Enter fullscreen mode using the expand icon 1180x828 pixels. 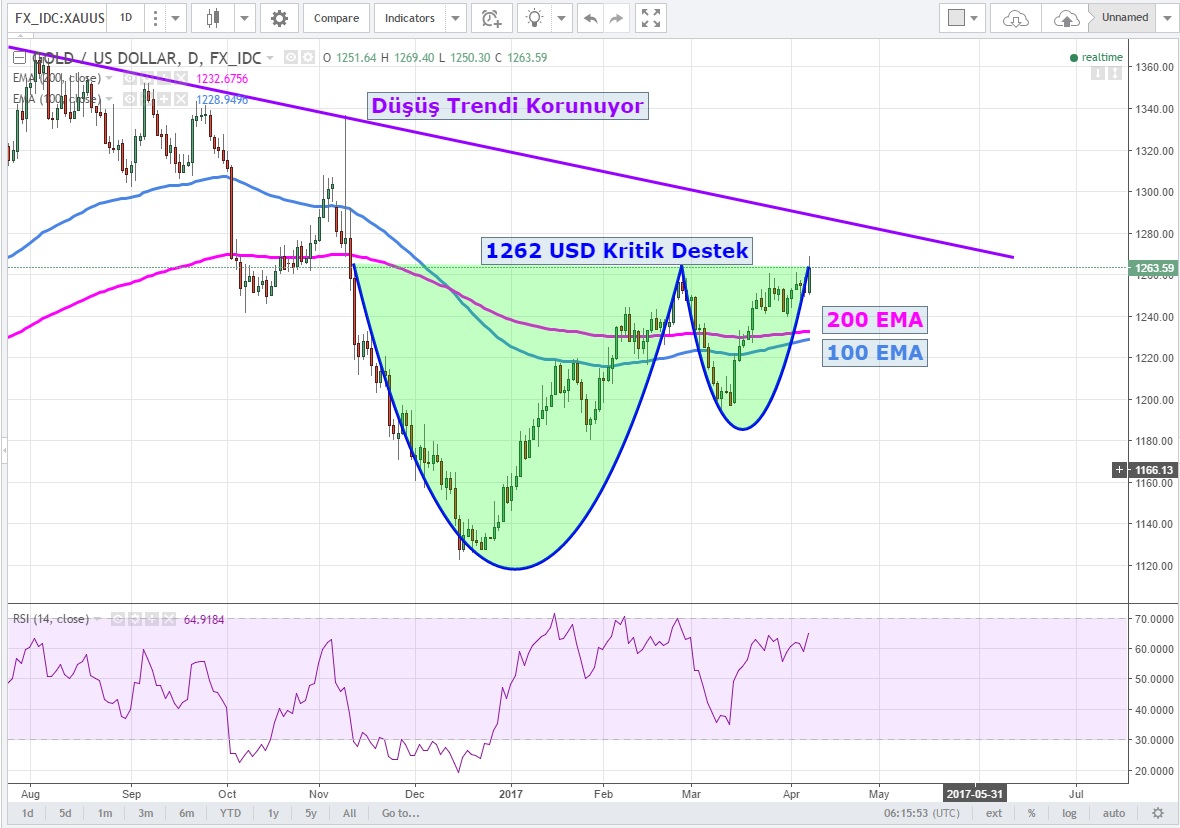(651, 18)
